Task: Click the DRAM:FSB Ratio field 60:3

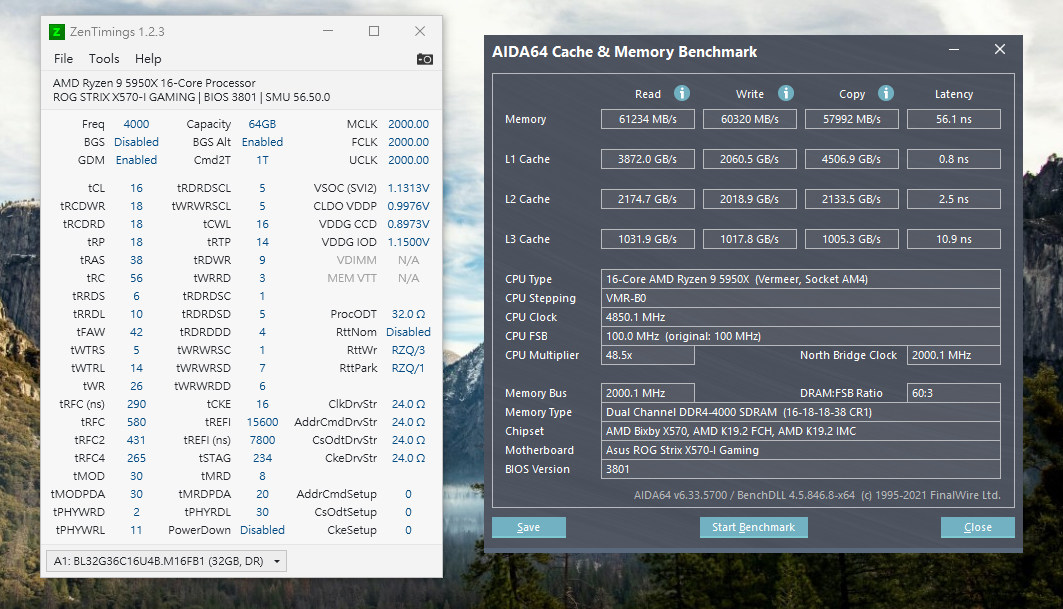Action: pos(954,393)
